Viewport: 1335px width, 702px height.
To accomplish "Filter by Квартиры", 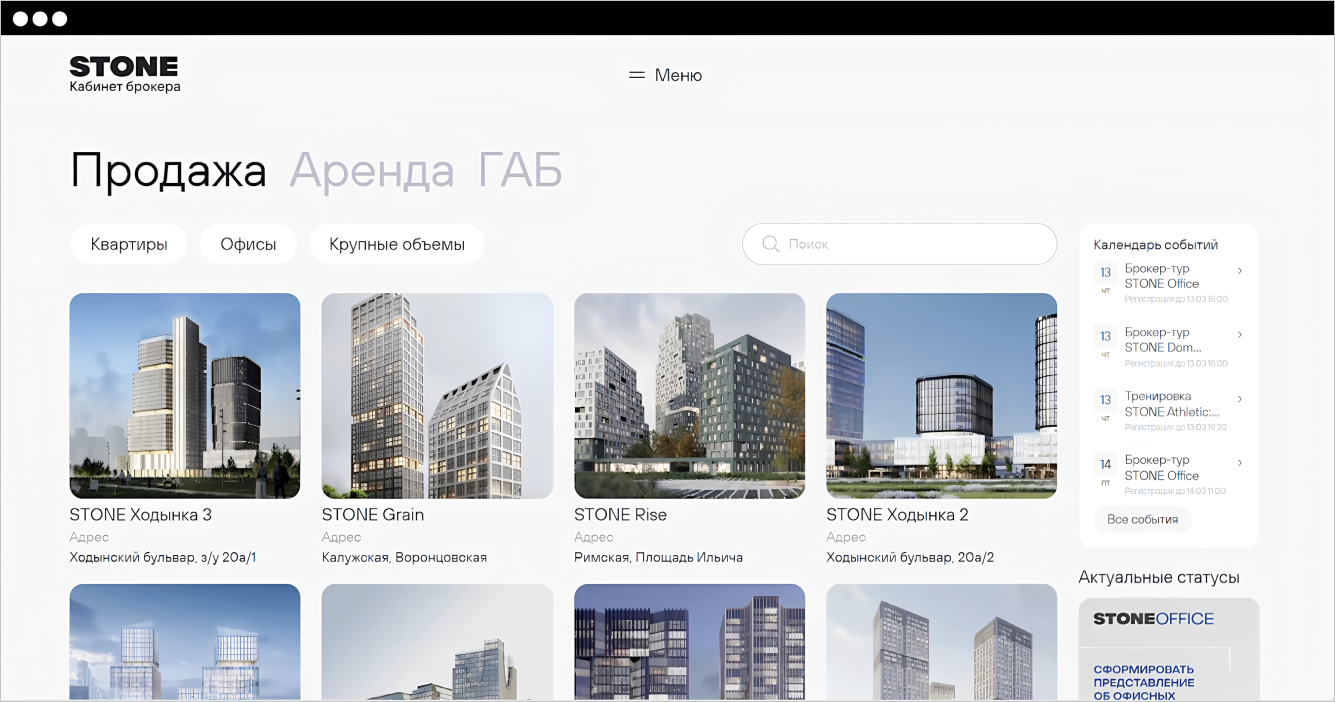I will (128, 244).
